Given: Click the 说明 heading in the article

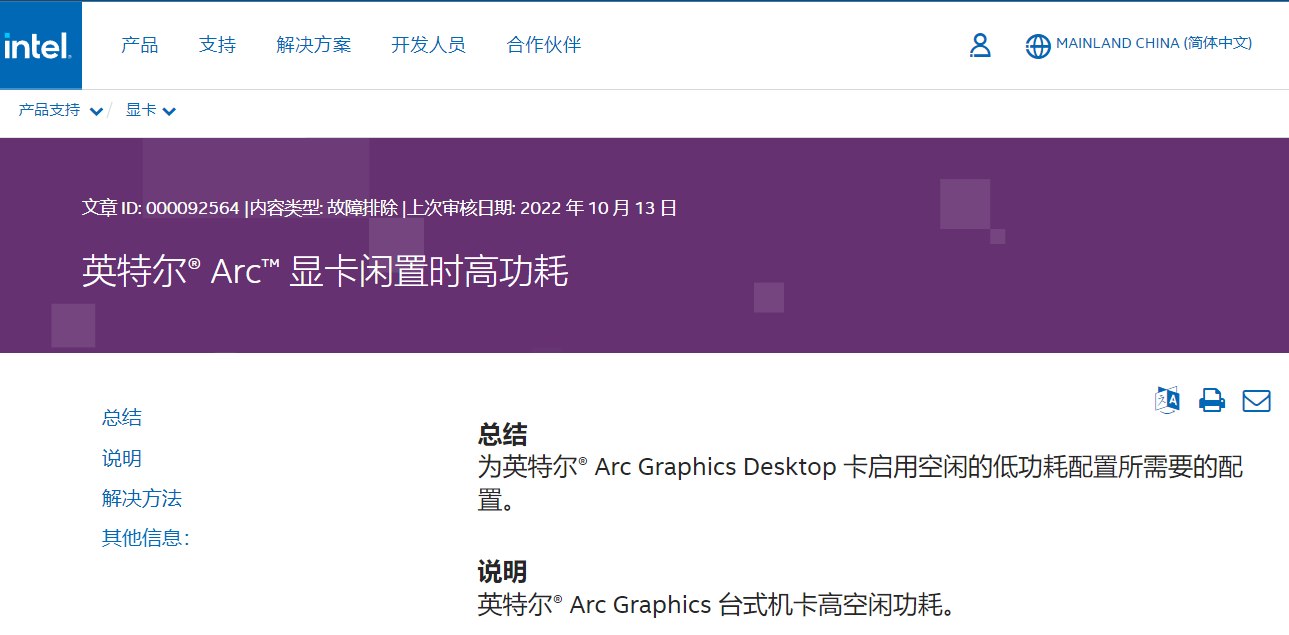Looking at the screenshot, I should point(502,572).
